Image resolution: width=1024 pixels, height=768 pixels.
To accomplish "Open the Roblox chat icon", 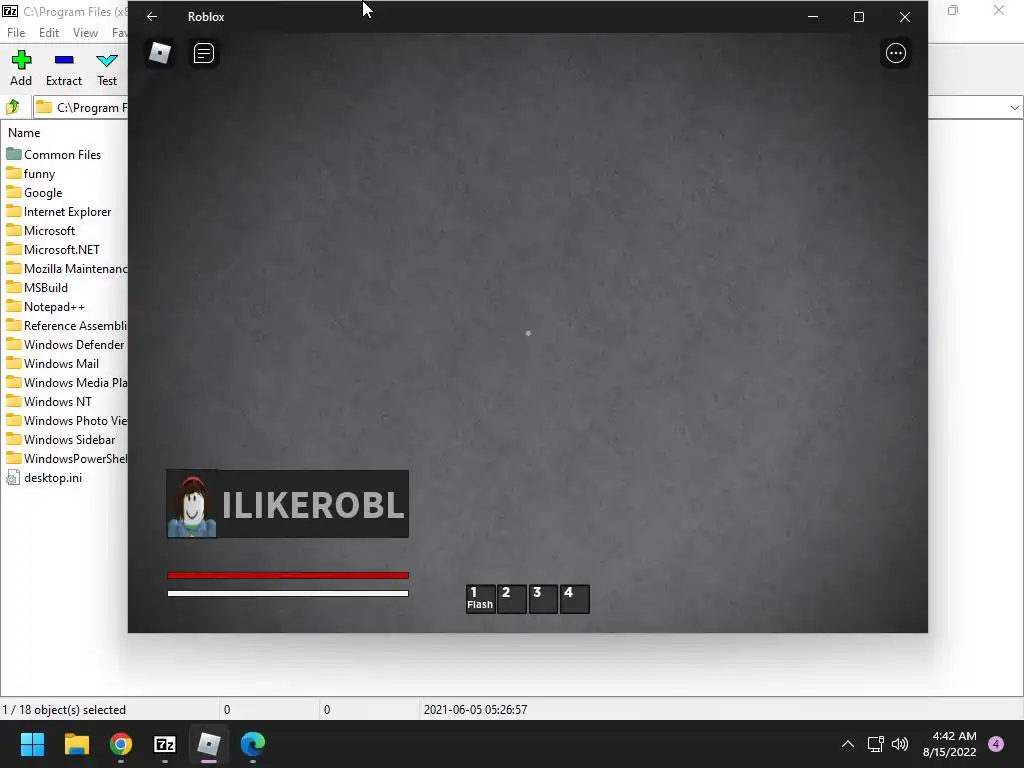I will [204, 53].
